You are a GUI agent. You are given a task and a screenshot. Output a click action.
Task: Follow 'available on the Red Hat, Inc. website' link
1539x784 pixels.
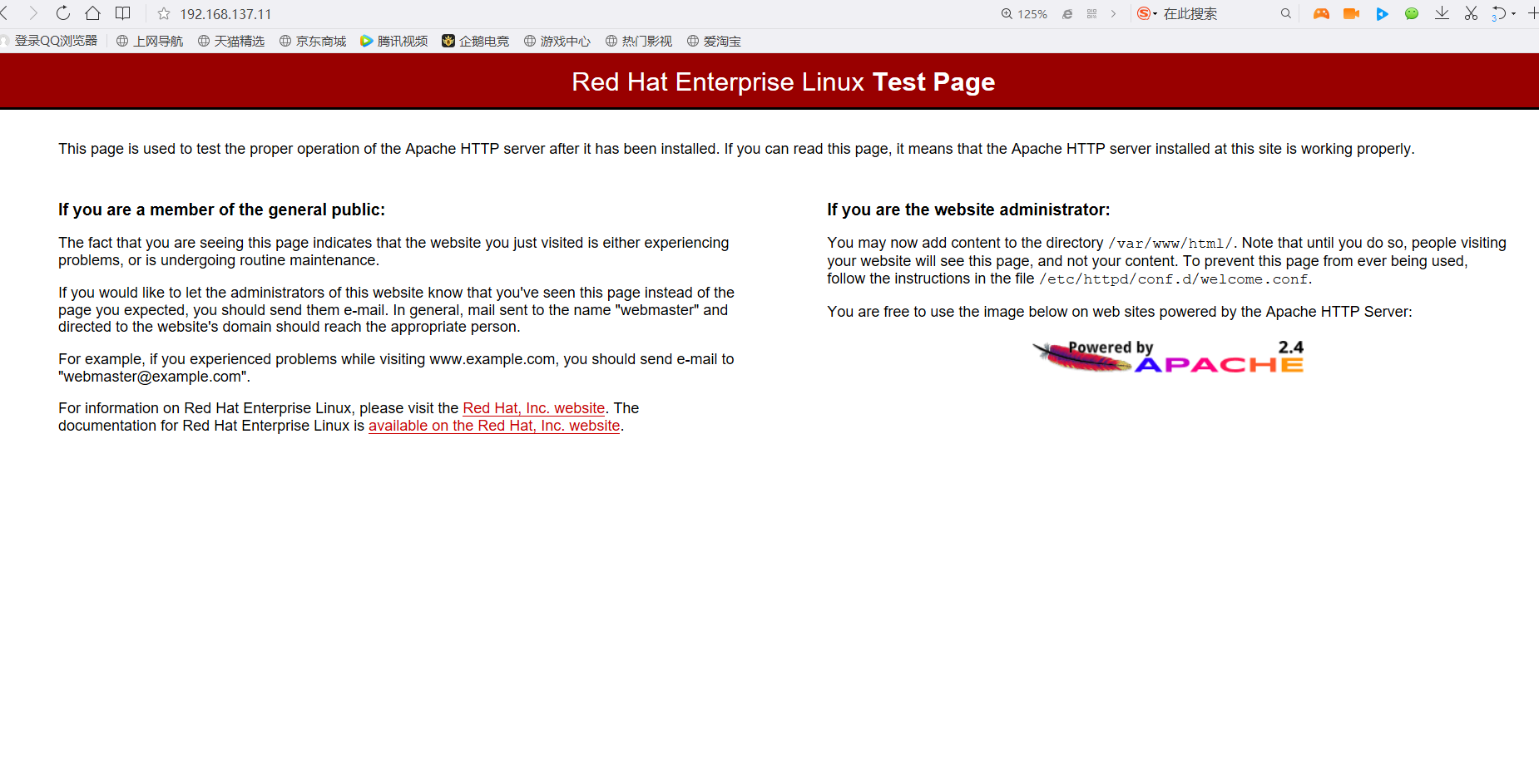tap(494, 426)
